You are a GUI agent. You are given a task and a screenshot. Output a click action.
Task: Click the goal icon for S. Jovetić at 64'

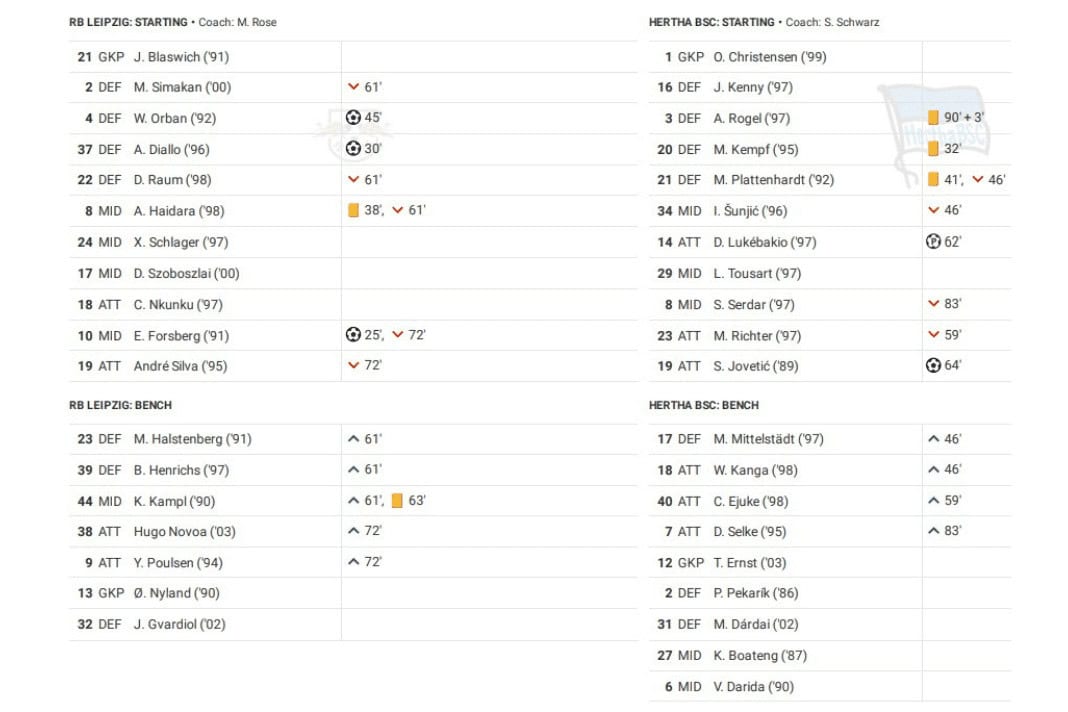click(x=933, y=365)
